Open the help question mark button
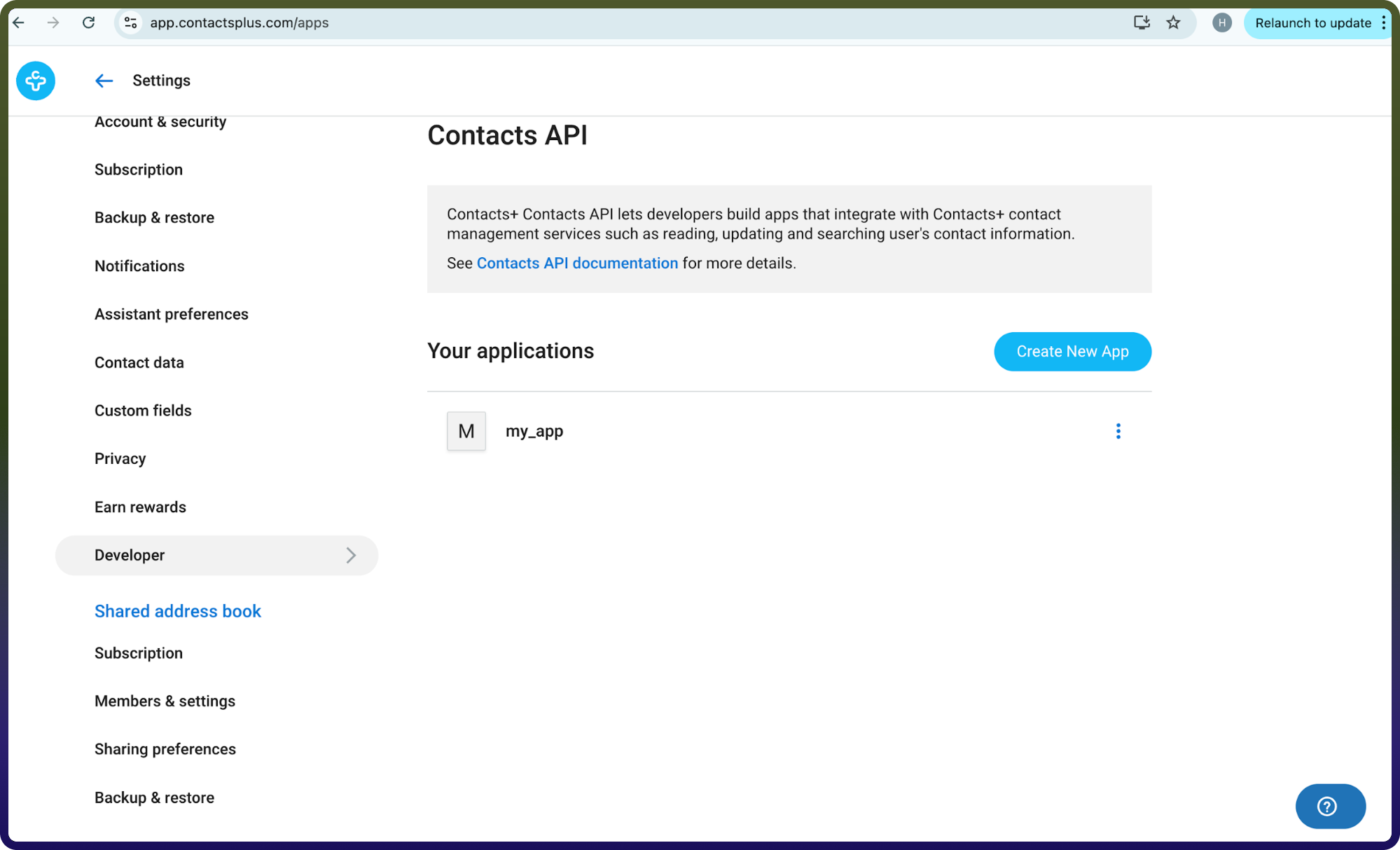 (x=1330, y=806)
